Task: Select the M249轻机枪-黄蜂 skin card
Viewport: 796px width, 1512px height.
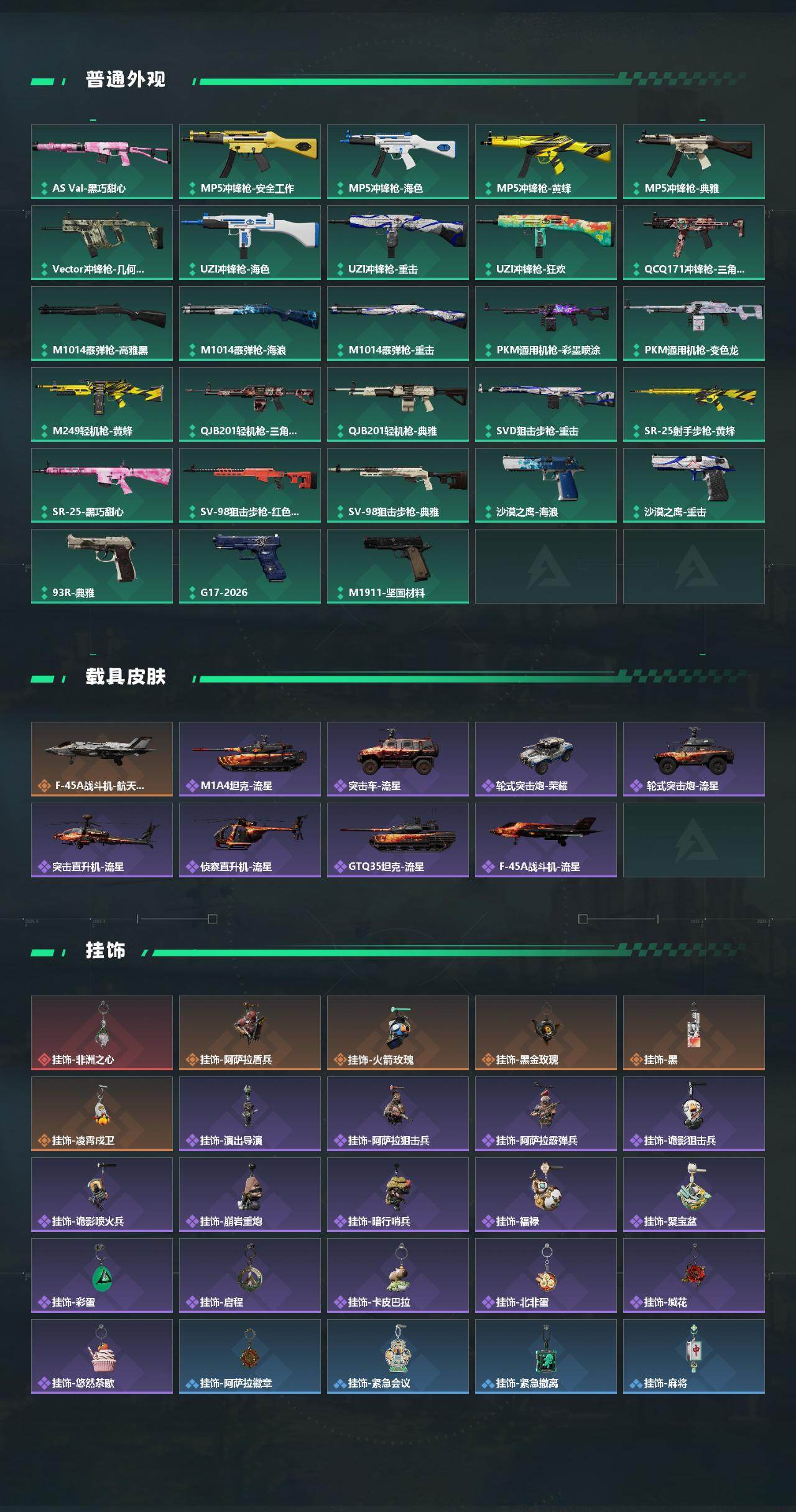Action: [102, 404]
